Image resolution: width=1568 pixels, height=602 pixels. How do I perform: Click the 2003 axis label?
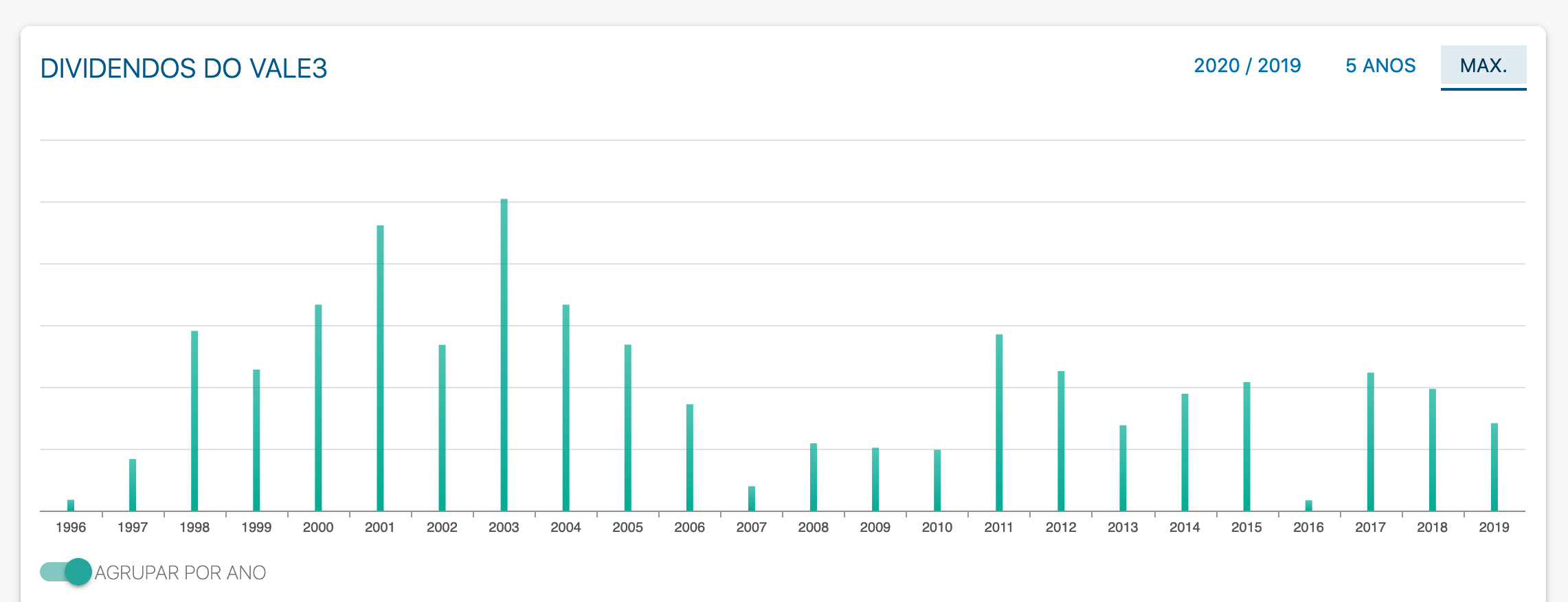[x=504, y=527]
